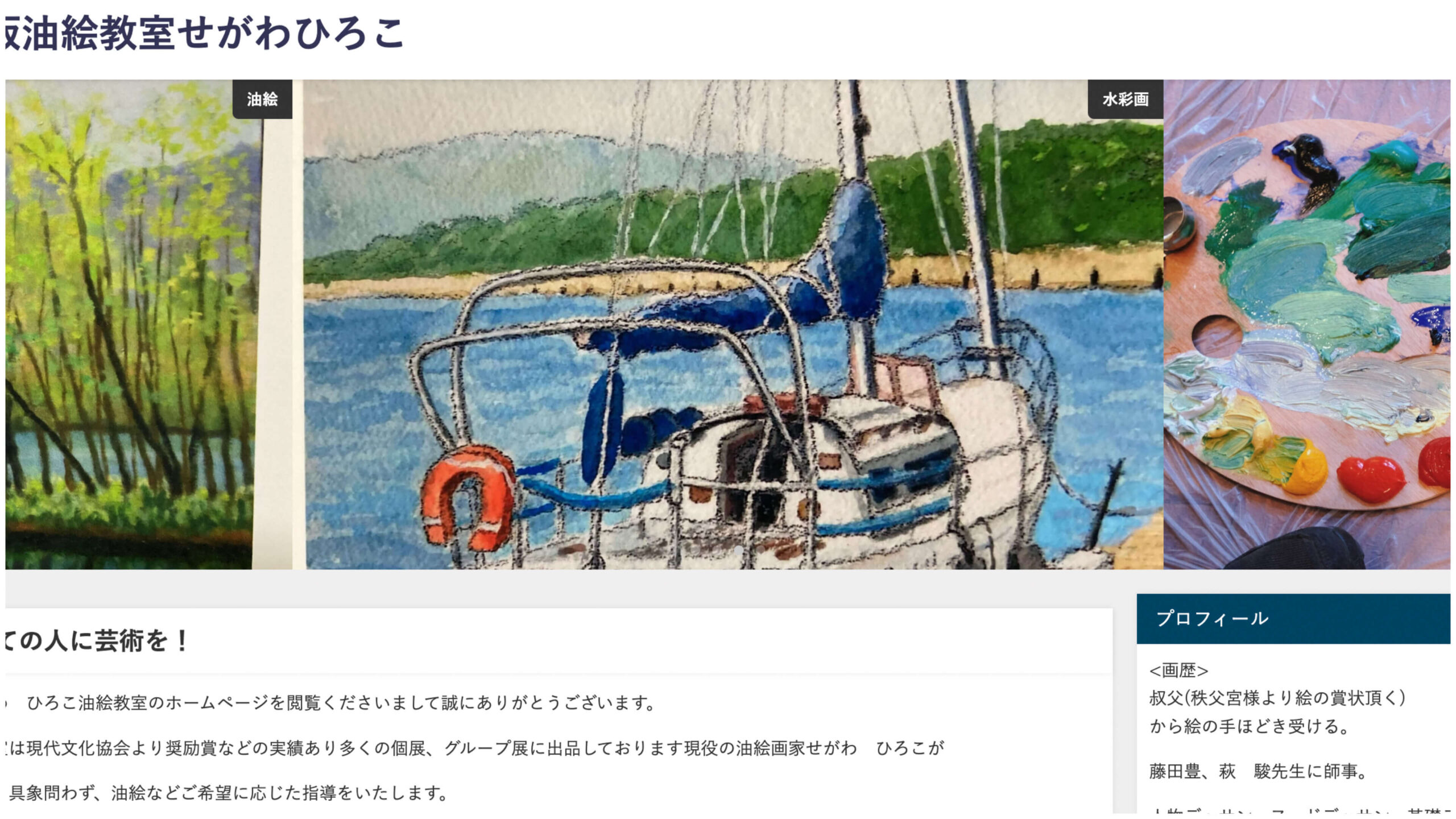Select the 水彩画 category tag
The width and height of the screenshot is (1456, 819).
pyautogui.click(x=1125, y=99)
